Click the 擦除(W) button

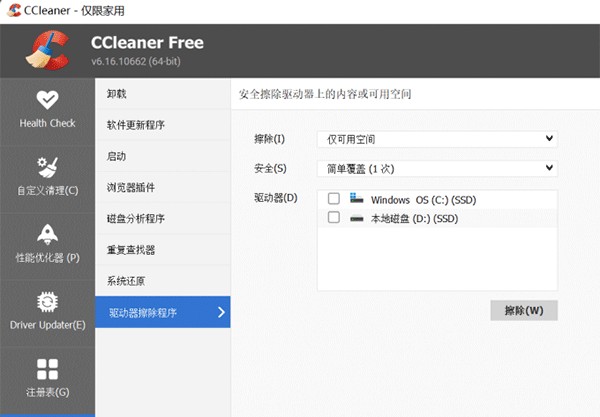(523, 310)
